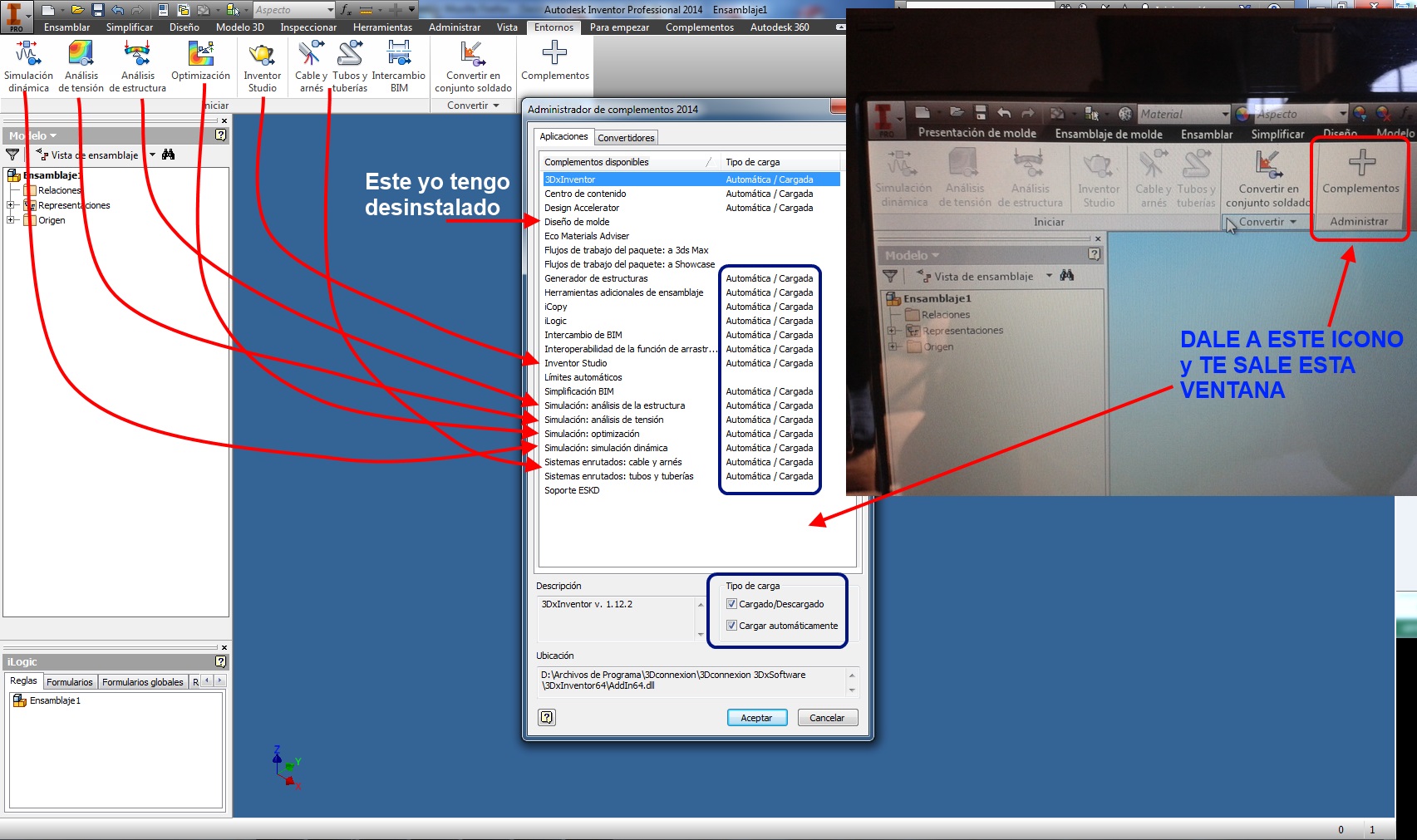Click the measure ruler icon in quick access toolbar

(x=366, y=10)
